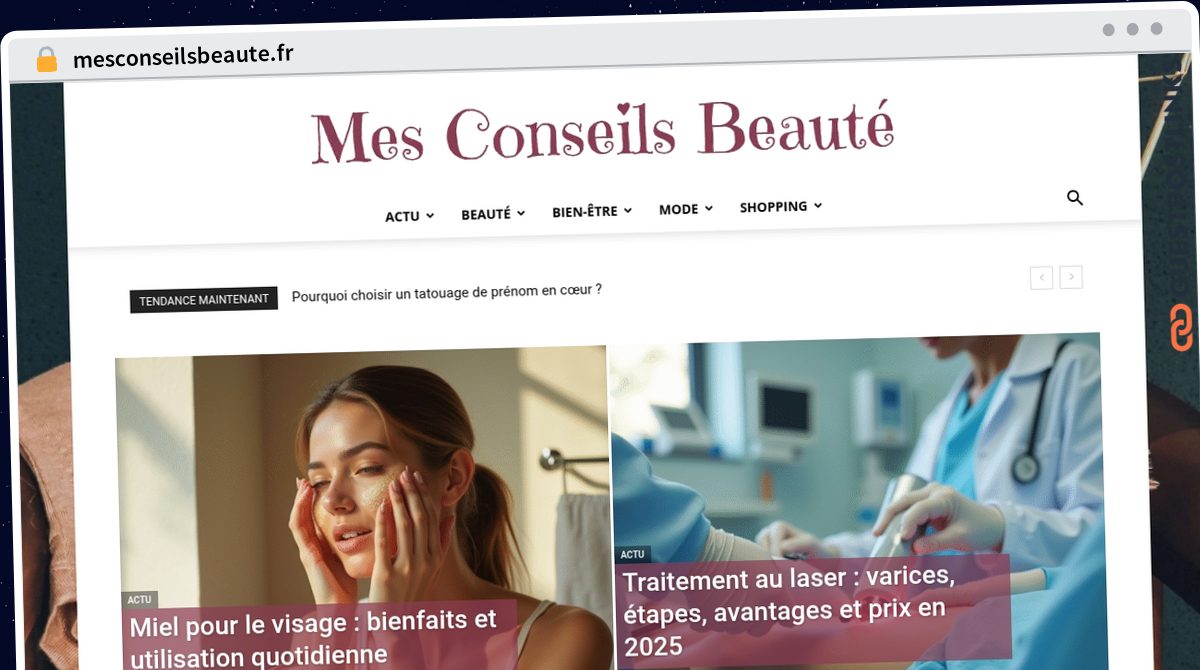Open the search magnifier icon
The image size is (1200, 670).
1075,198
